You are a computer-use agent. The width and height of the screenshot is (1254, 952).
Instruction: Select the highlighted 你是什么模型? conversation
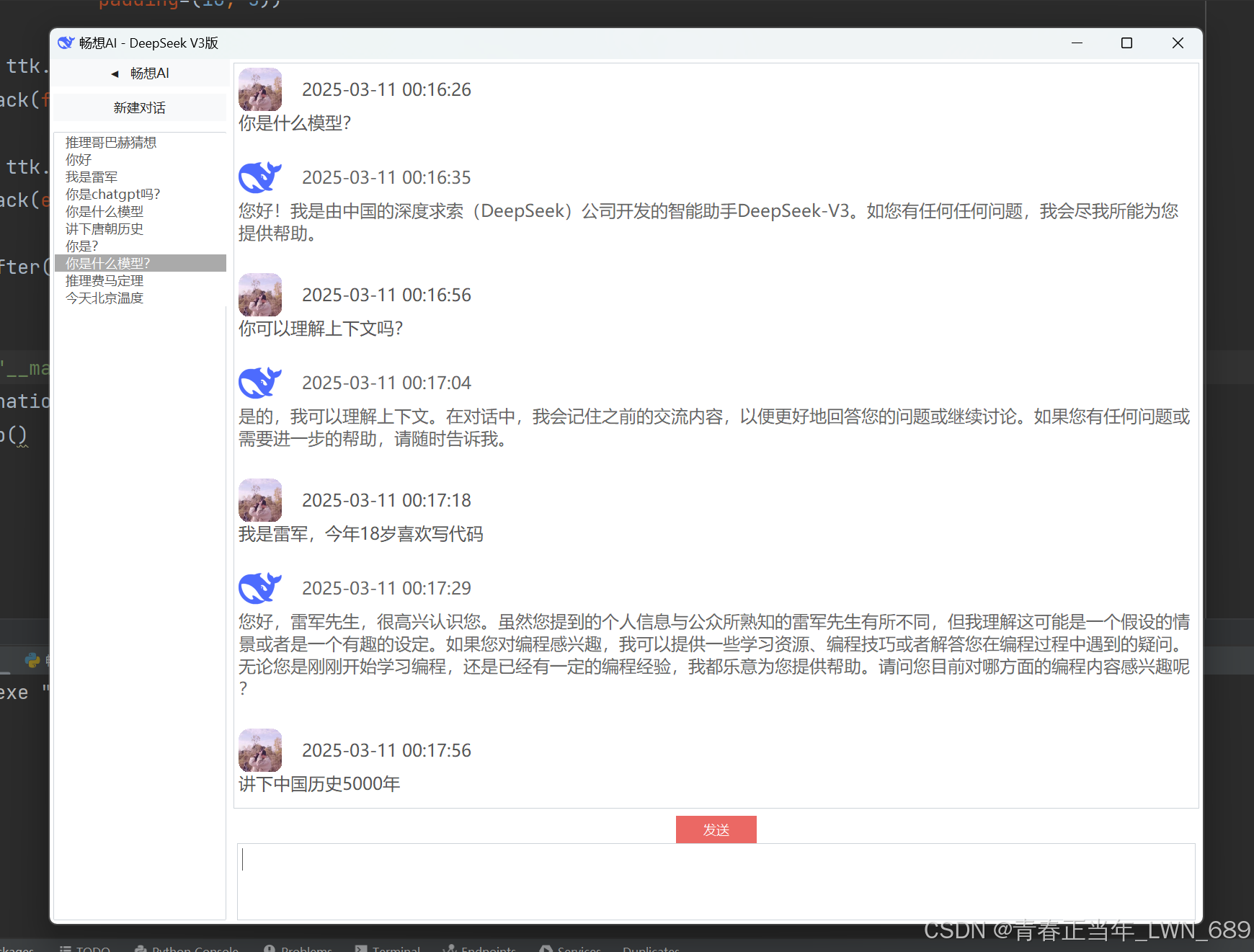(x=141, y=263)
